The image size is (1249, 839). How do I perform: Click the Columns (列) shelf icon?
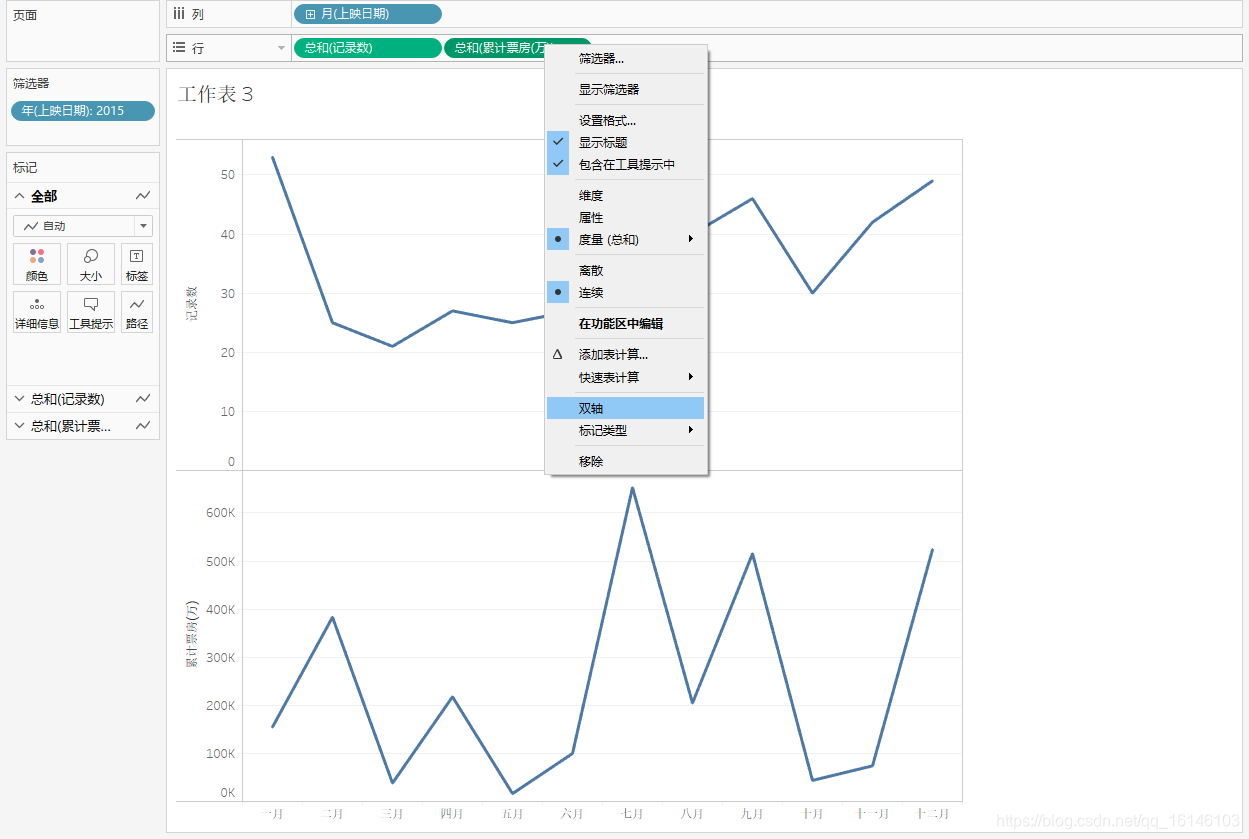(x=179, y=14)
